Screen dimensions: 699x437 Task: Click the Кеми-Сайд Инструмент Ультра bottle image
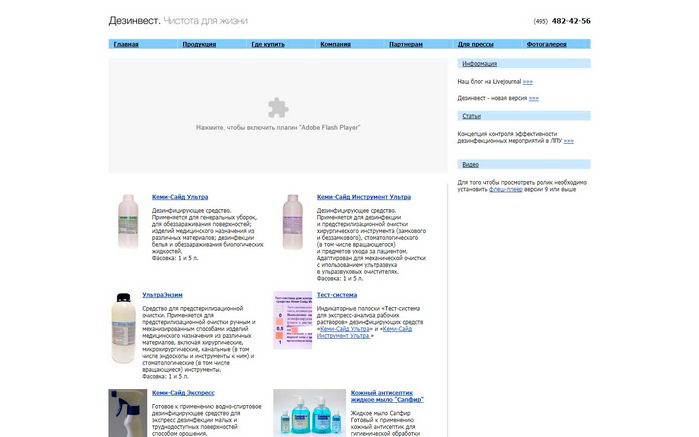(292, 222)
